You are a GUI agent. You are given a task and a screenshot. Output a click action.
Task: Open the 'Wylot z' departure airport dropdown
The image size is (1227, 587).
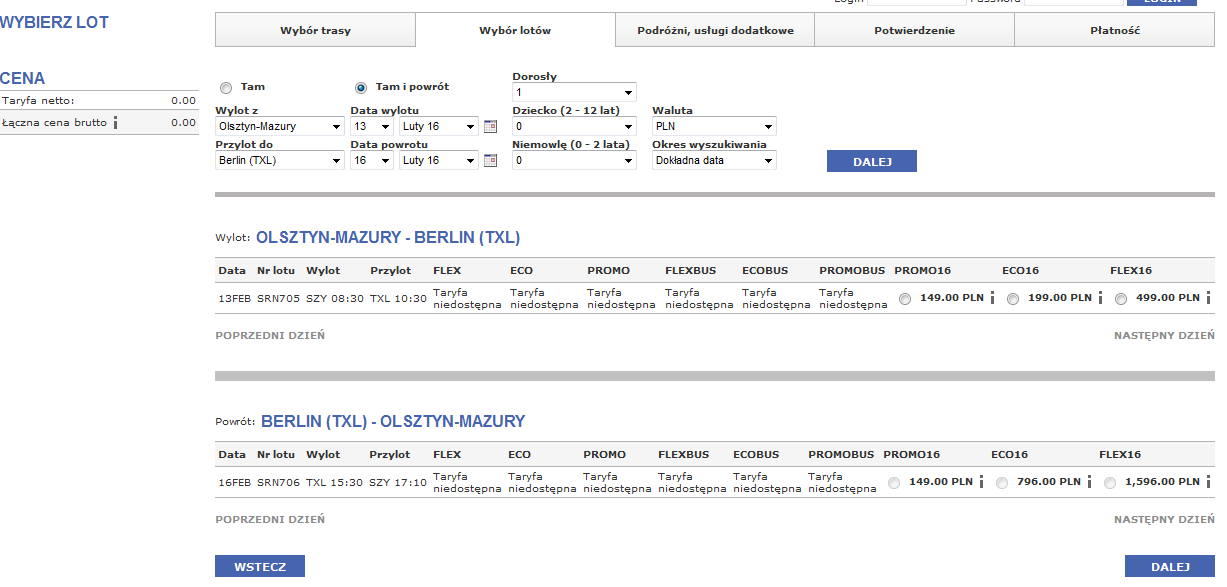pyautogui.click(x=280, y=127)
